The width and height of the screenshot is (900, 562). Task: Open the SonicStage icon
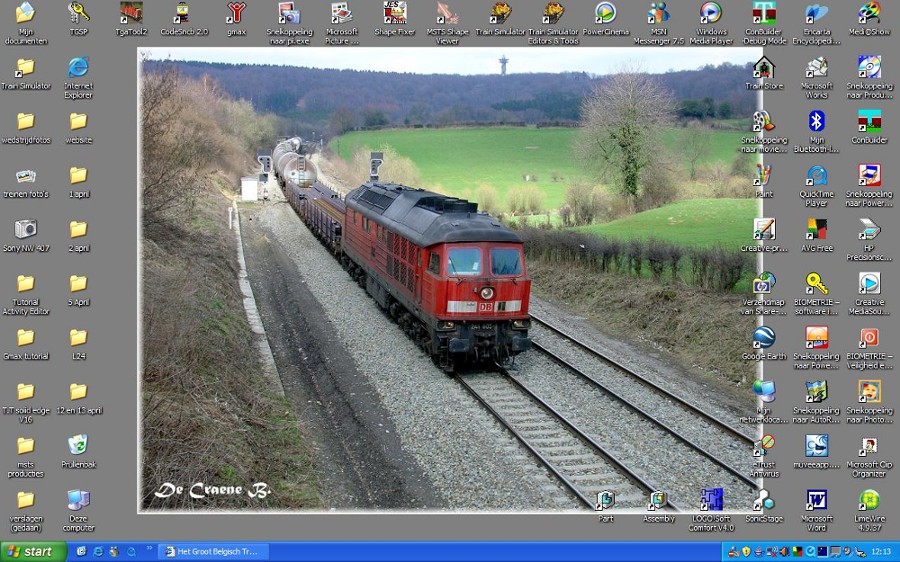[x=763, y=500]
